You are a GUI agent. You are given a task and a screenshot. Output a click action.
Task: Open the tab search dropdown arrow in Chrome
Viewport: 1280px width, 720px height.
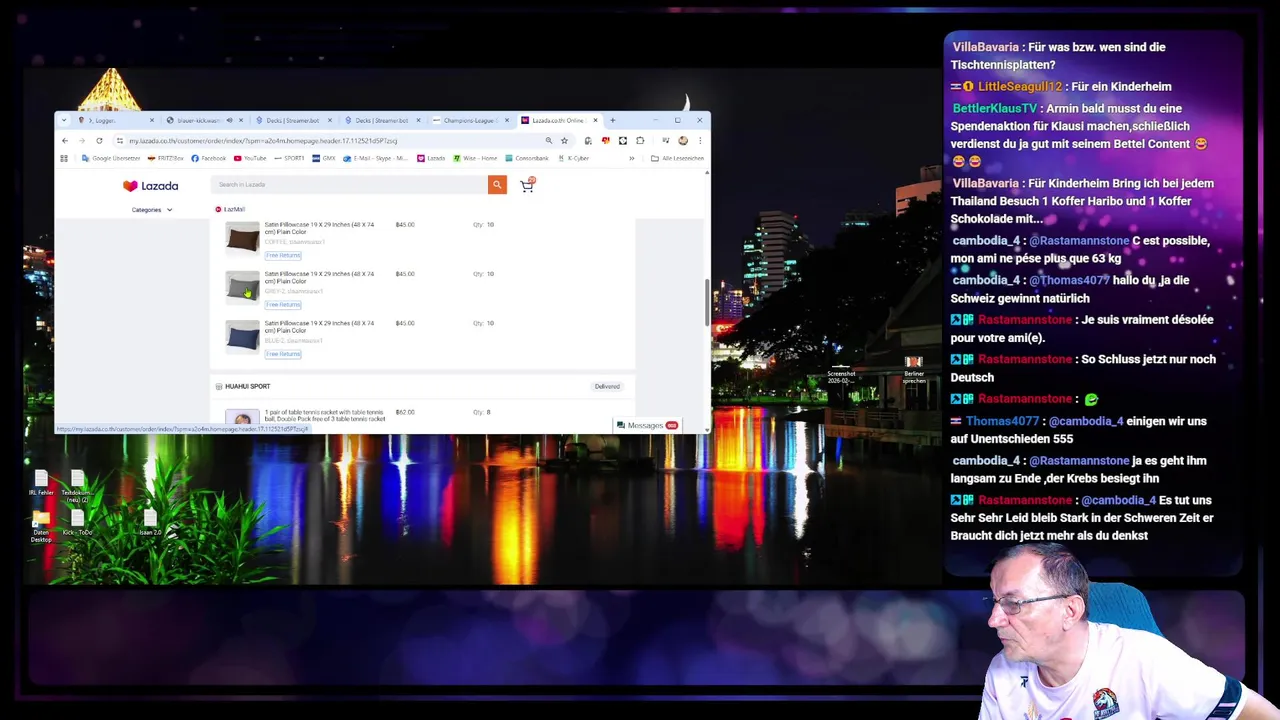[64, 121]
